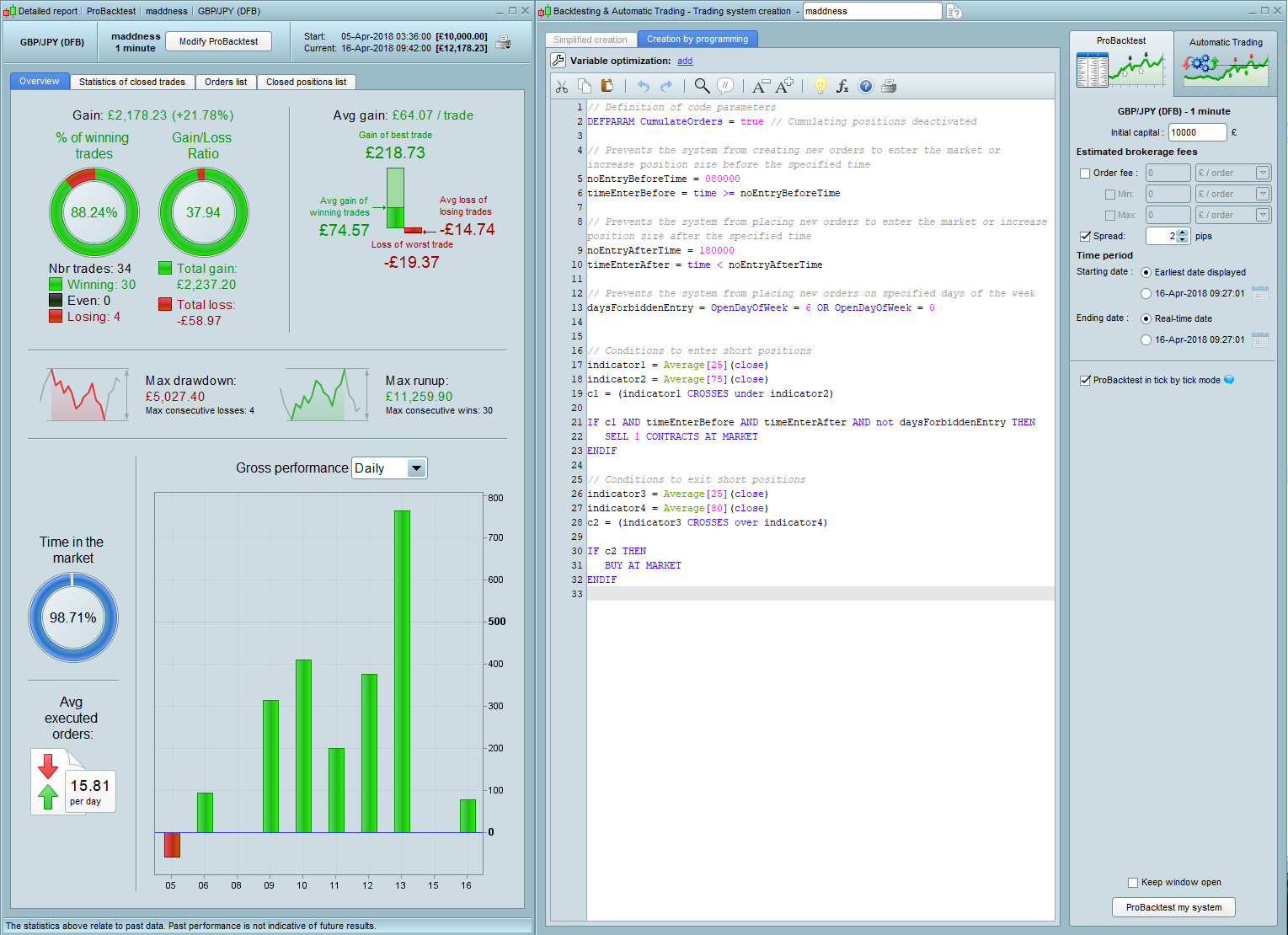Click the comment bubble icon

point(724,87)
